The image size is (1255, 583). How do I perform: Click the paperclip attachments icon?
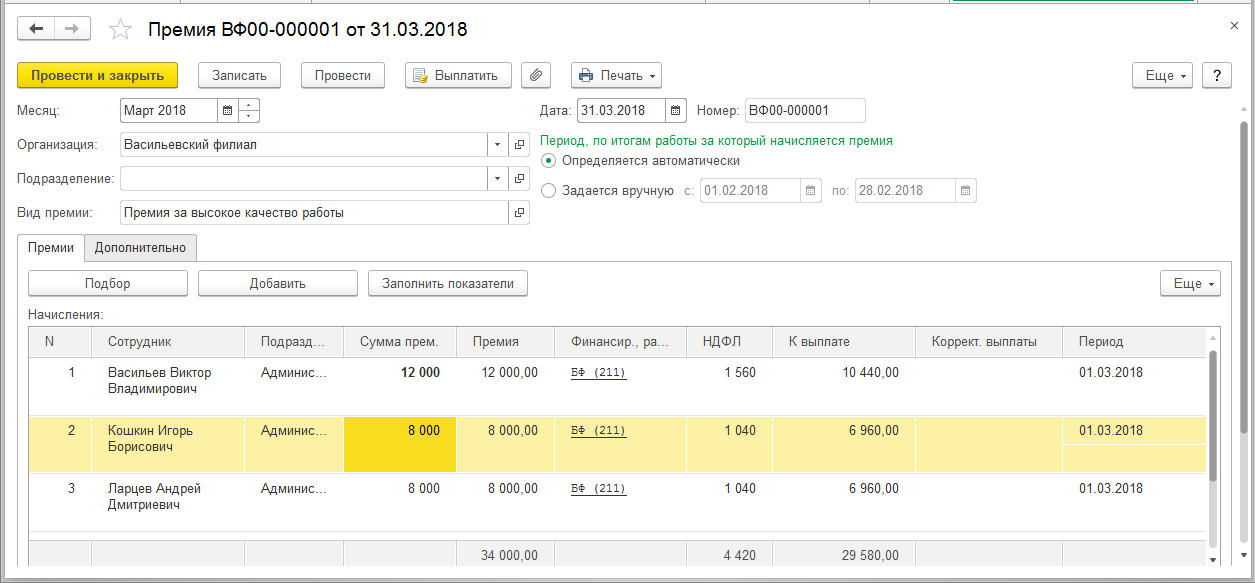coord(537,75)
